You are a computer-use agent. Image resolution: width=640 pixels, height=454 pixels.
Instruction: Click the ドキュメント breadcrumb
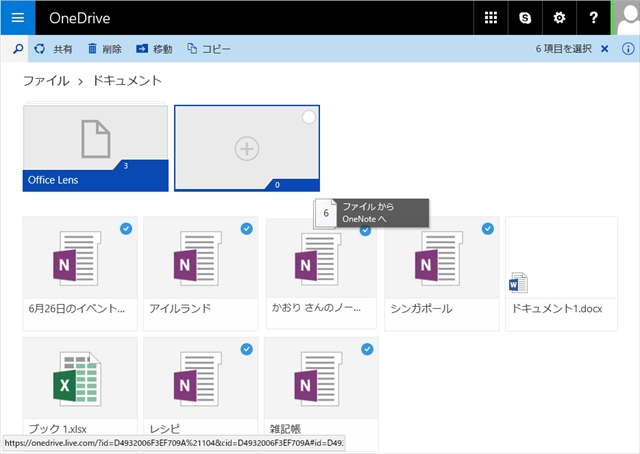127,81
